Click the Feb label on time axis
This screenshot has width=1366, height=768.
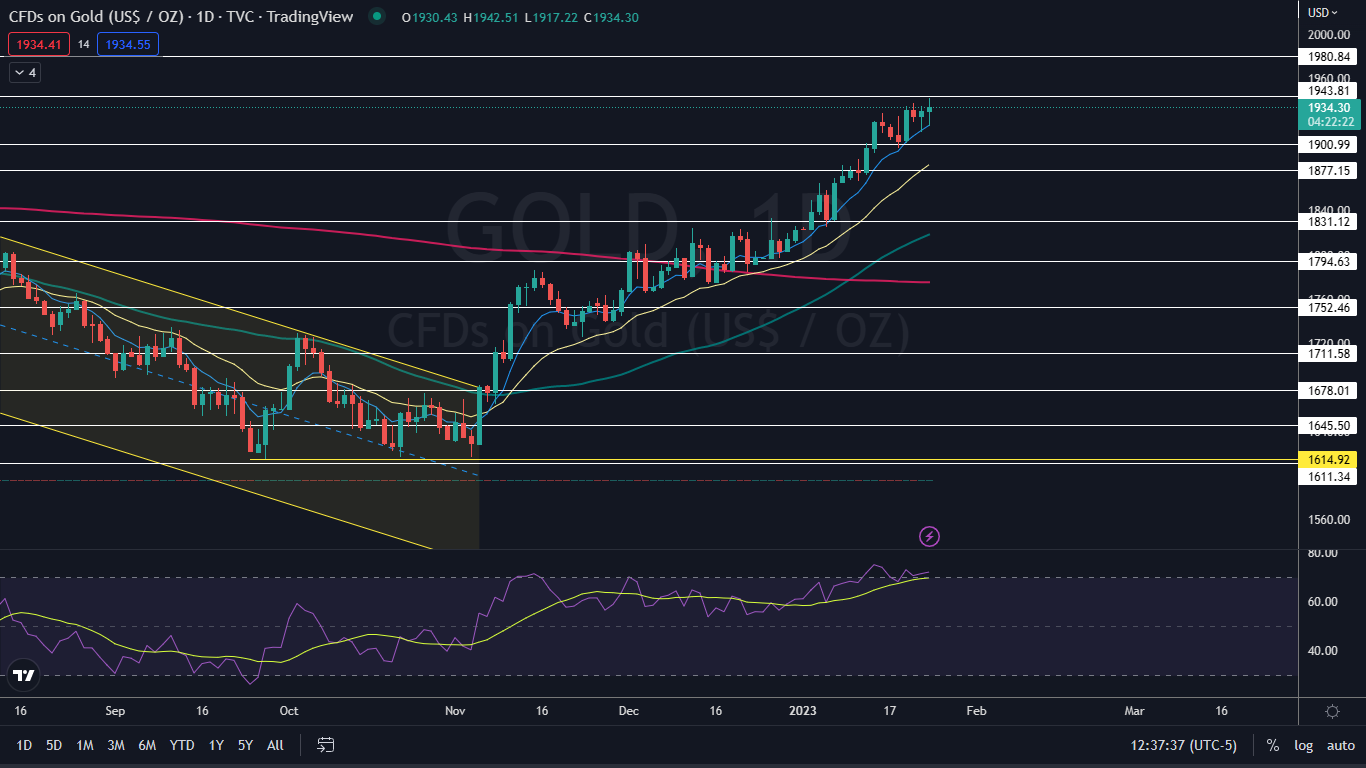click(x=976, y=711)
